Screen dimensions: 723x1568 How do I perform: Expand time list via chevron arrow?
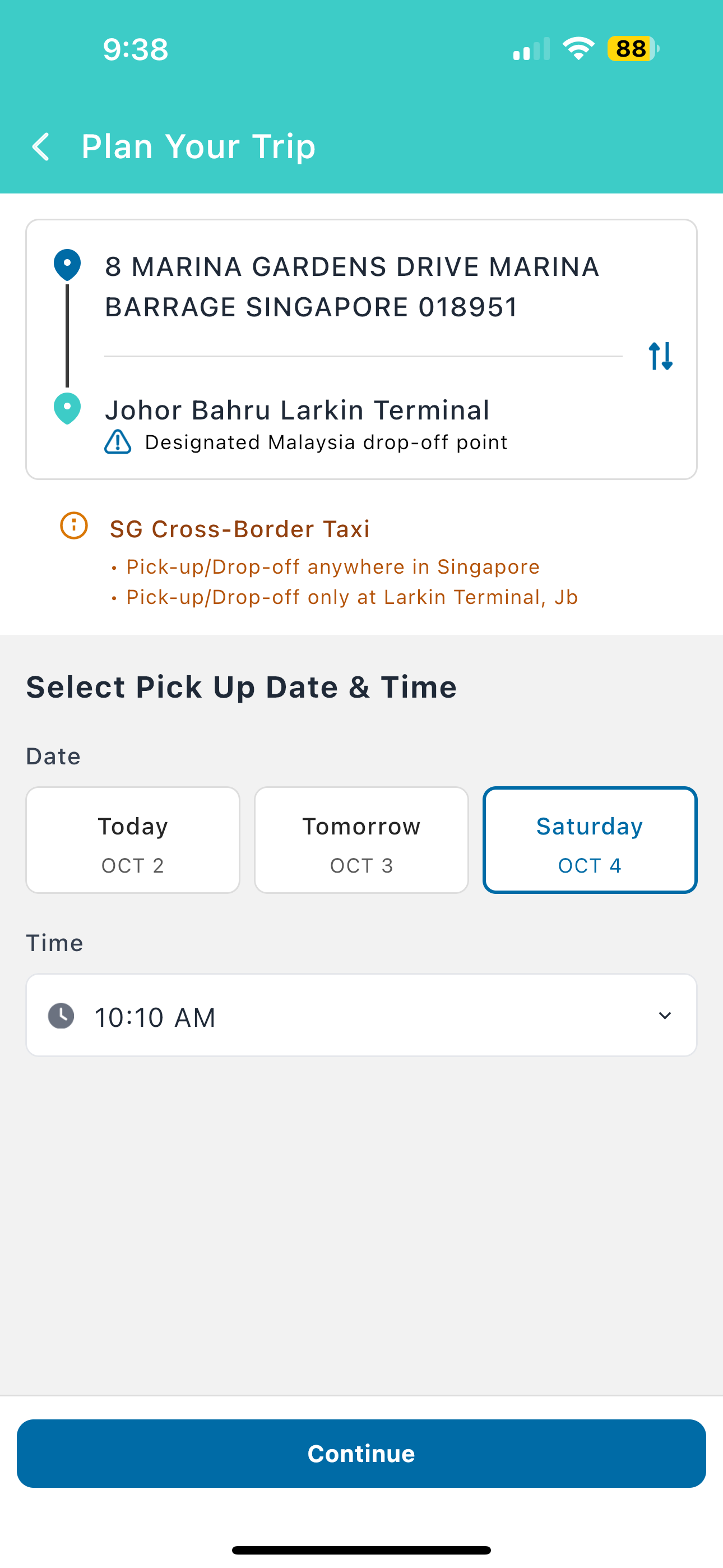click(x=665, y=1015)
